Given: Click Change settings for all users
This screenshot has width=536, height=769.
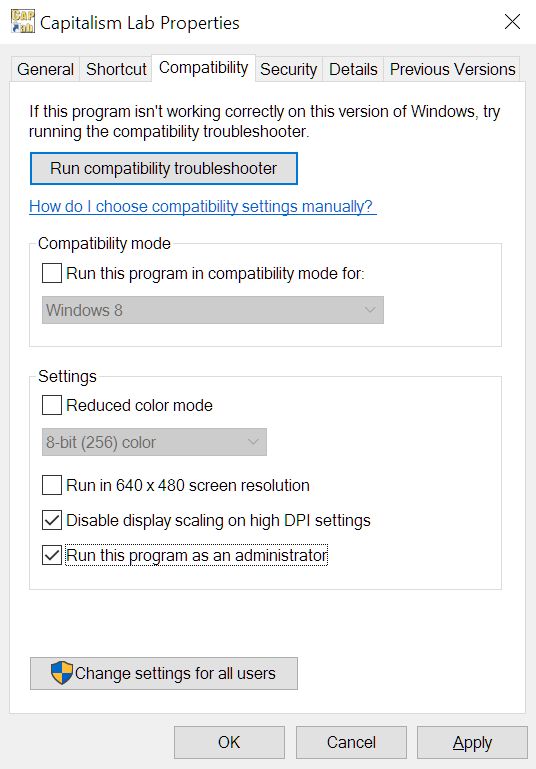Looking at the screenshot, I should tap(164, 673).
